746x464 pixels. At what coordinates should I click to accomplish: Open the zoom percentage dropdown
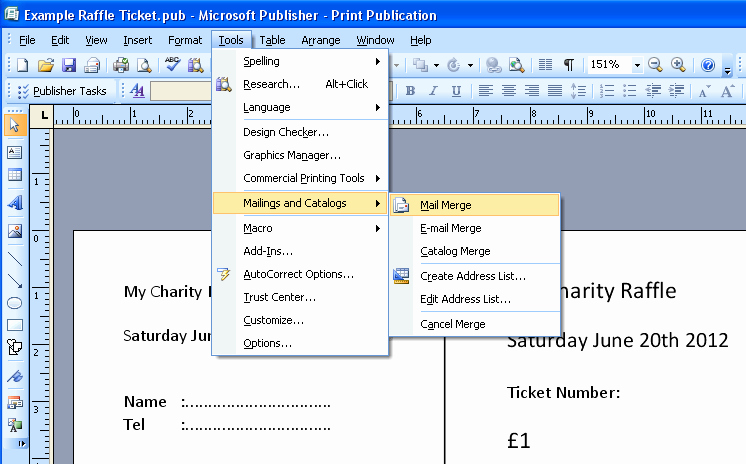(x=637, y=65)
